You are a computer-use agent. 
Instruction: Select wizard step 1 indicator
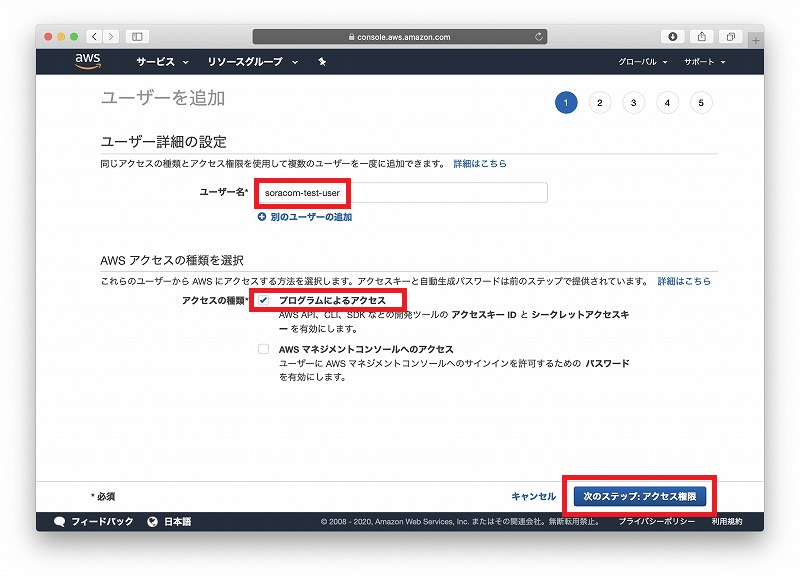tap(566, 103)
